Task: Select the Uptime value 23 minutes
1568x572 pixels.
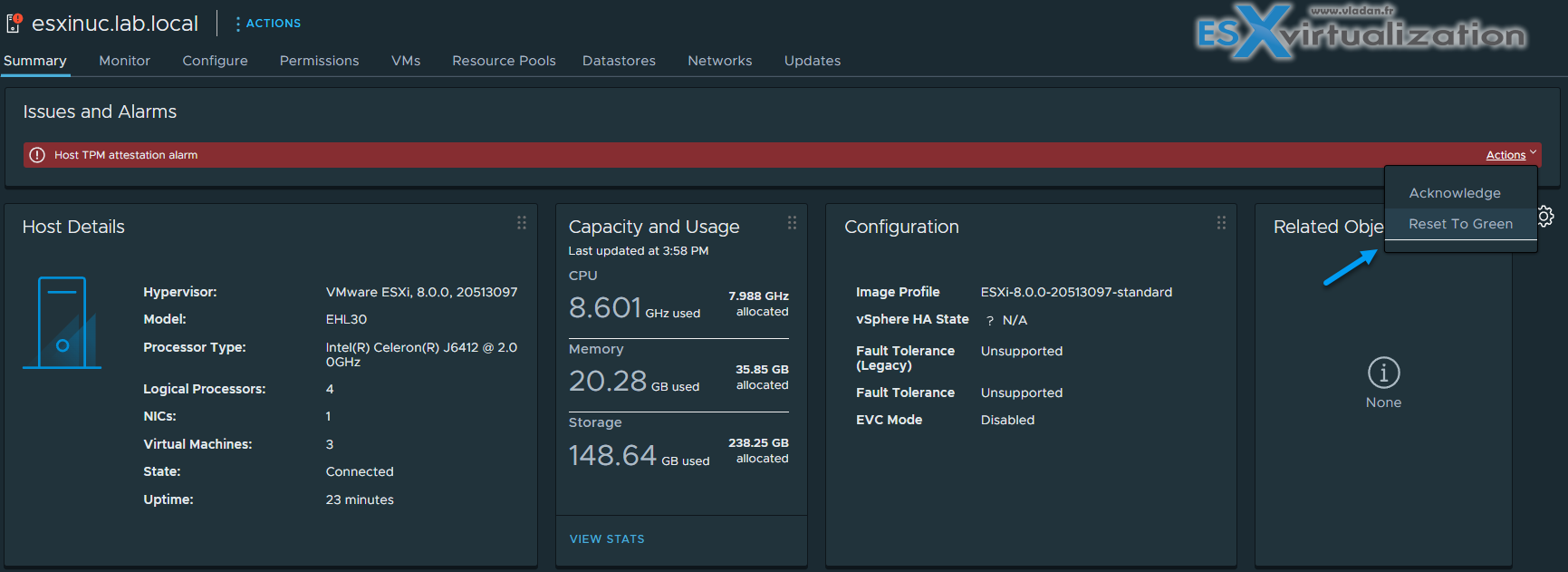Action: (360, 500)
